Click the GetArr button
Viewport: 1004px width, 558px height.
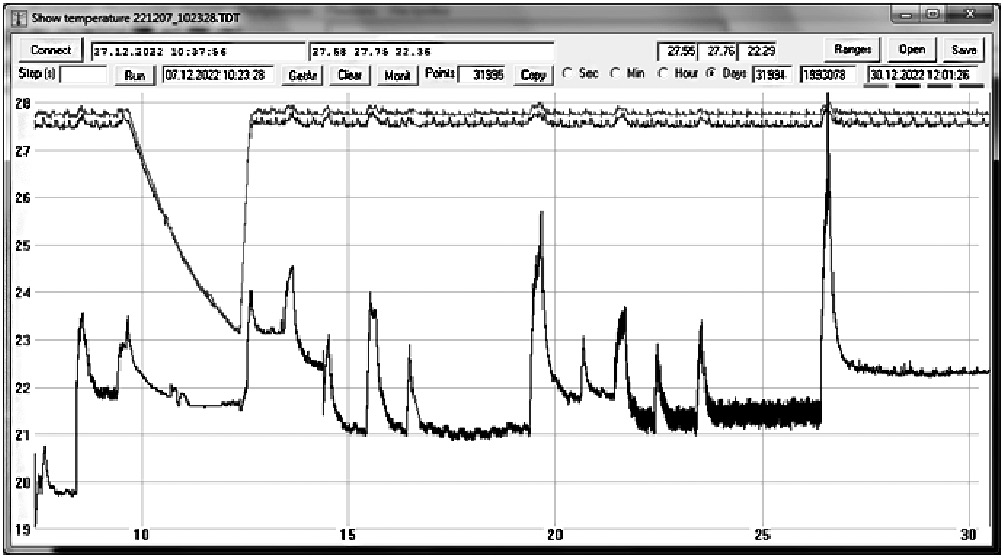[304, 75]
